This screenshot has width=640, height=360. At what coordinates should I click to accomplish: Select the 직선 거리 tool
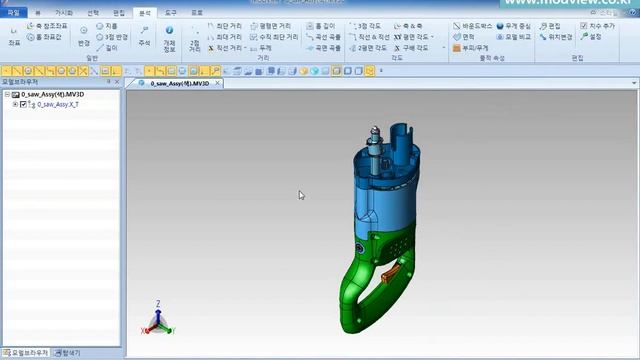(x=225, y=48)
